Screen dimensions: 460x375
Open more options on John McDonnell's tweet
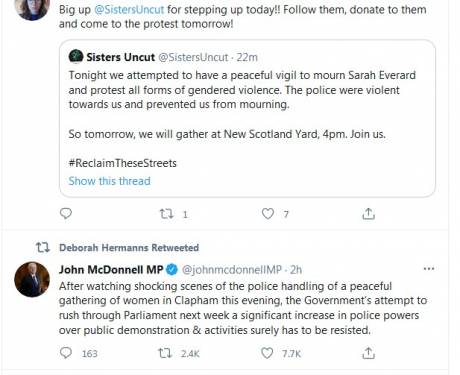(x=429, y=269)
